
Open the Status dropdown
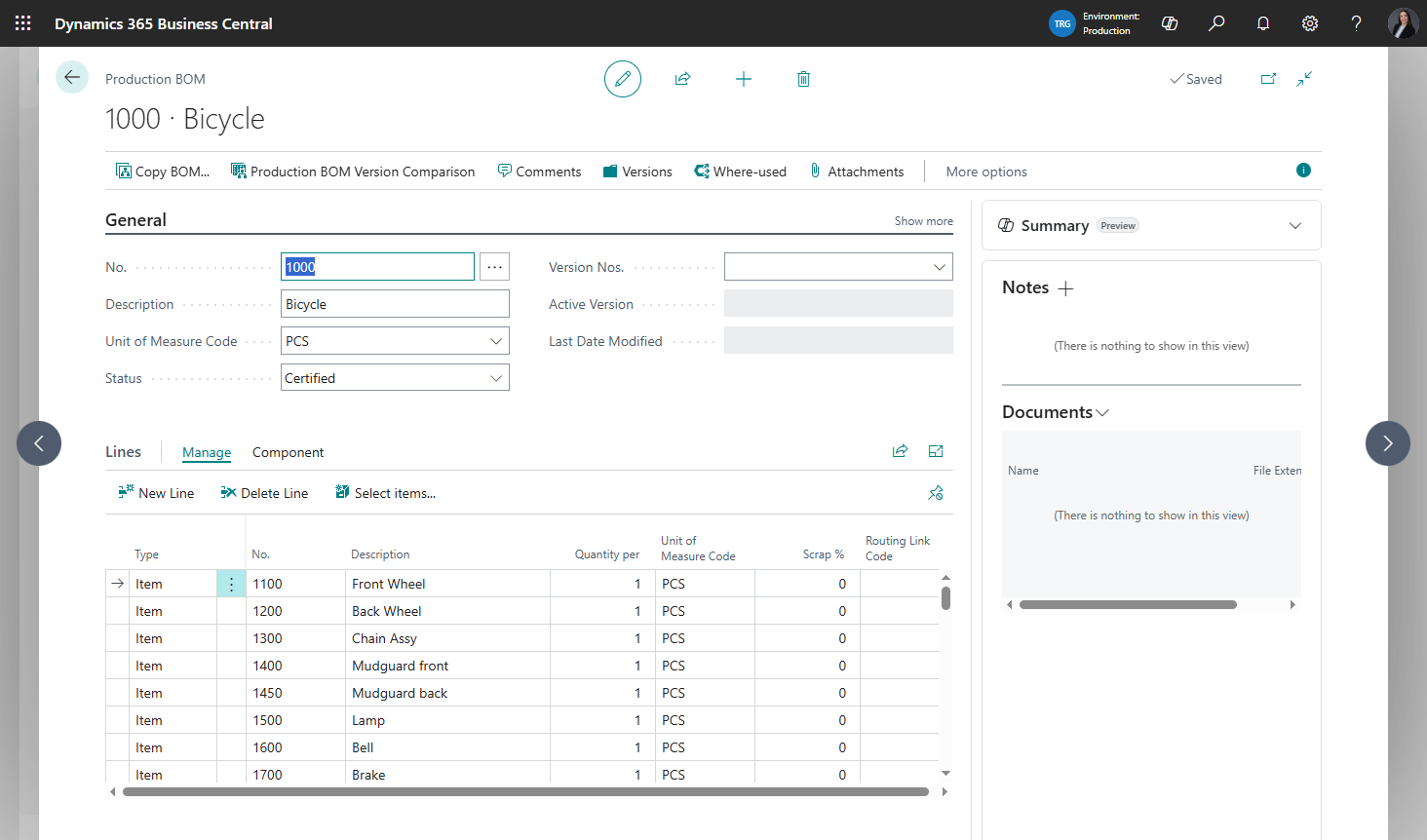point(496,378)
